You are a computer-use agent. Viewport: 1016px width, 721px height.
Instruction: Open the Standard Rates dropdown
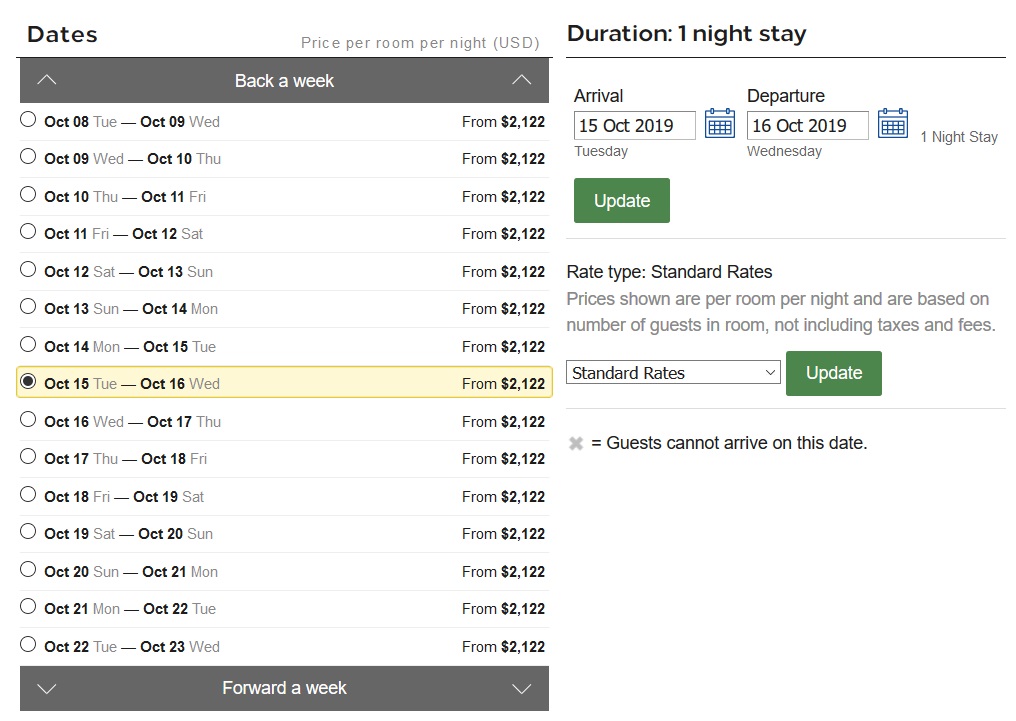pyautogui.click(x=673, y=373)
